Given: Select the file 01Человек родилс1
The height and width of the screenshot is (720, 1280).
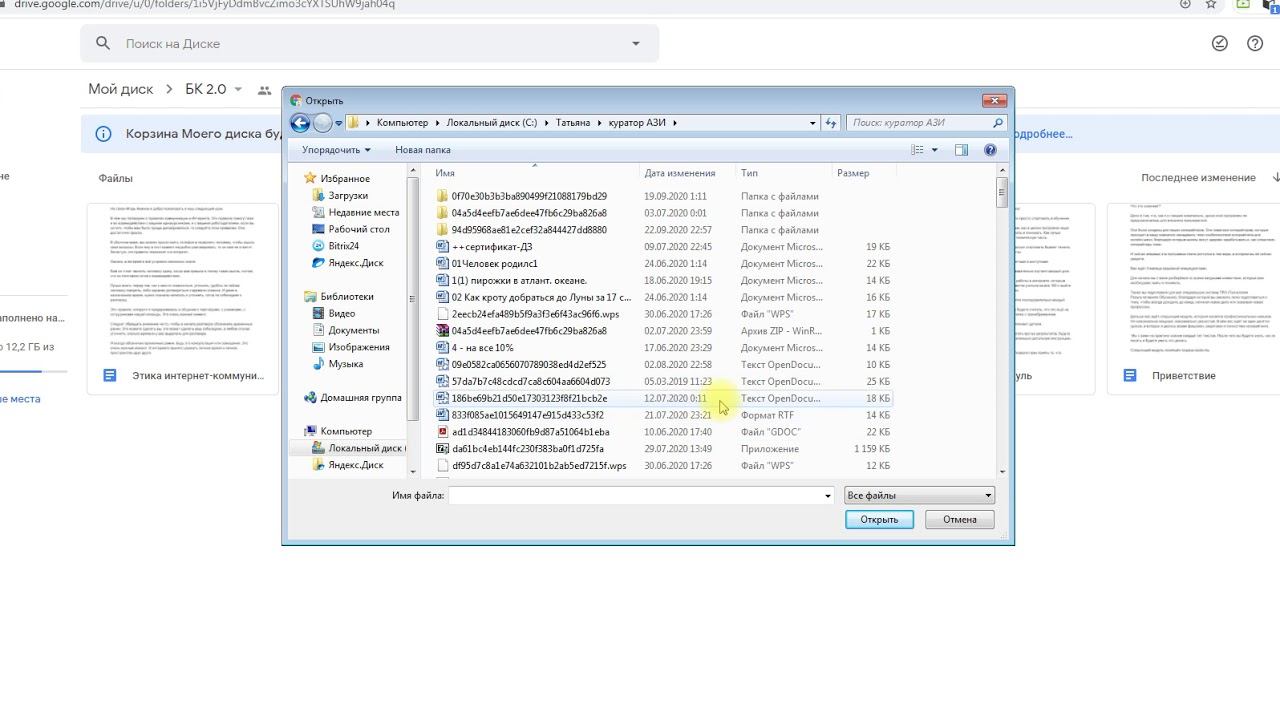Looking at the screenshot, I should tap(494, 263).
